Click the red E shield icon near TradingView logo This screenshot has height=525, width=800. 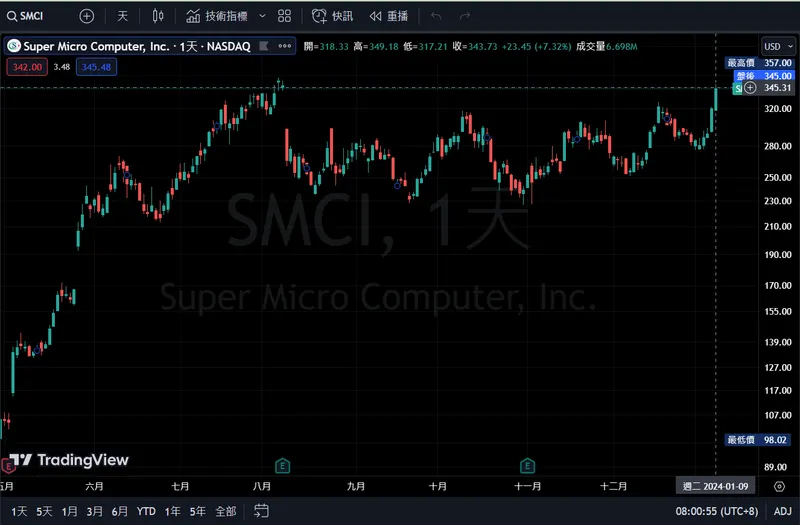(8, 466)
